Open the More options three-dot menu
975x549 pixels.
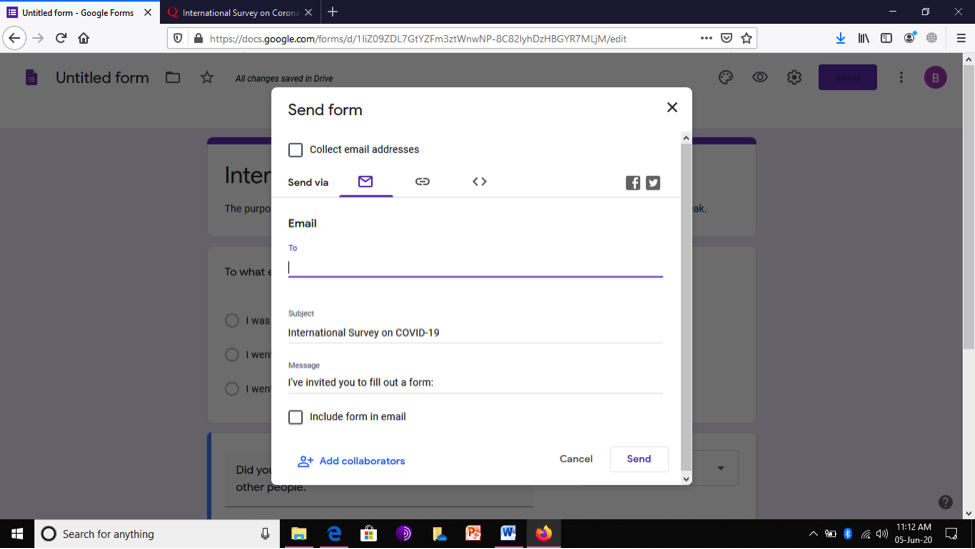(901, 78)
